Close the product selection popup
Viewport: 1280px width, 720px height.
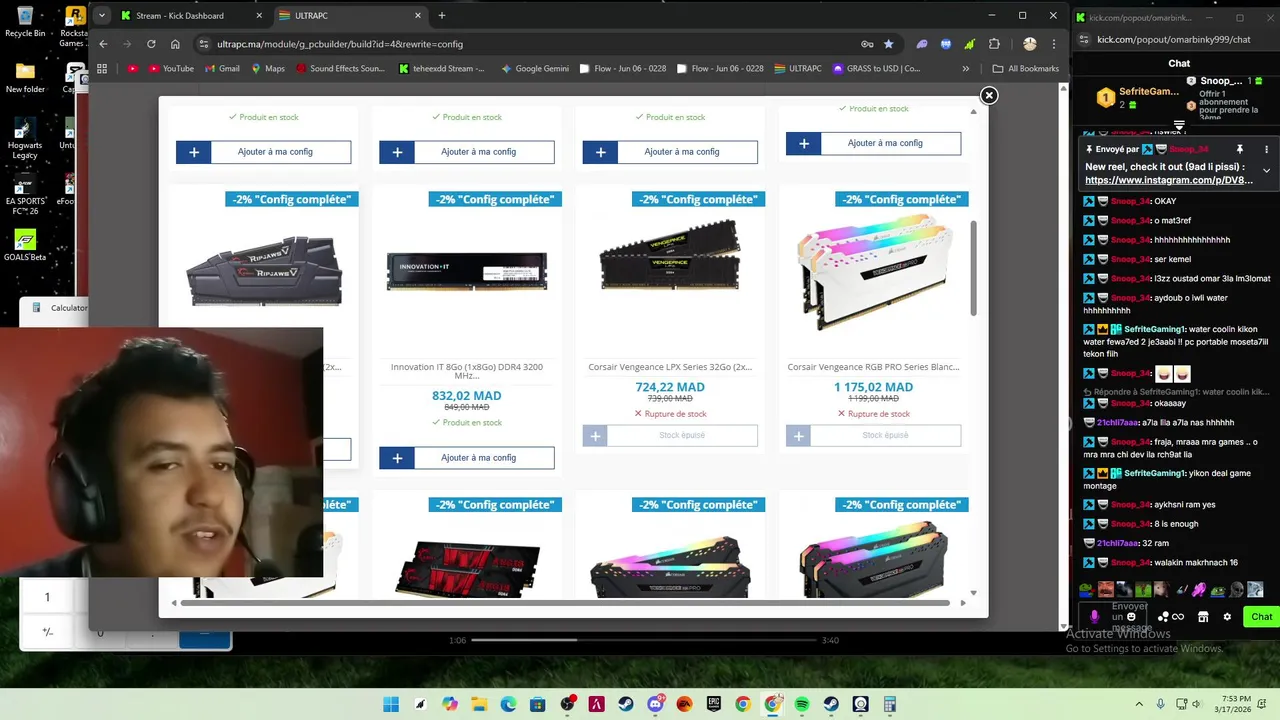tap(988, 95)
